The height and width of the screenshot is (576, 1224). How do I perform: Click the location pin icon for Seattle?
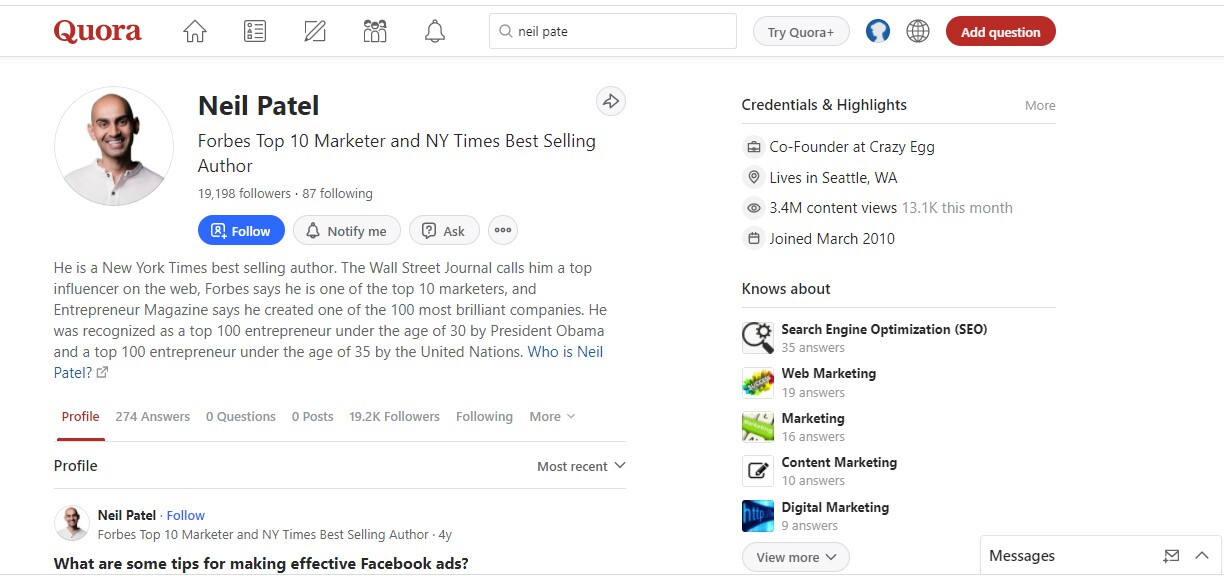point(754,178)
